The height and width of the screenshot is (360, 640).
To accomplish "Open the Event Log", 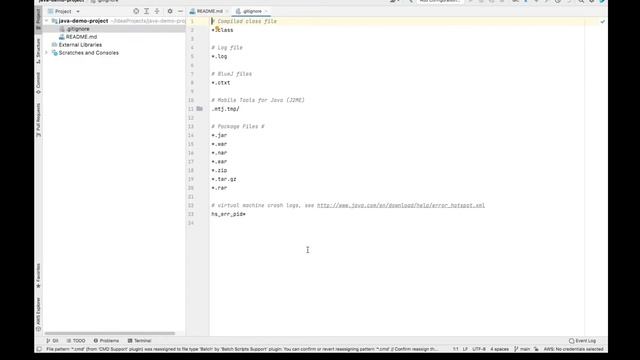I will tap(582, 340).
